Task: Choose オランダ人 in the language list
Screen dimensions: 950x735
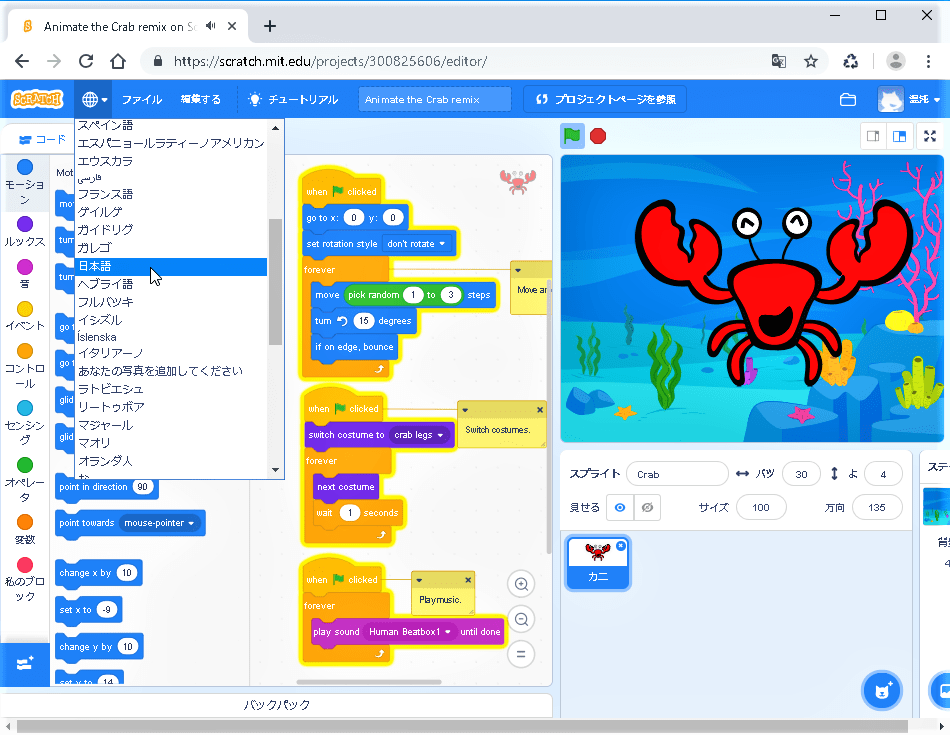Action: coord(171,461)
